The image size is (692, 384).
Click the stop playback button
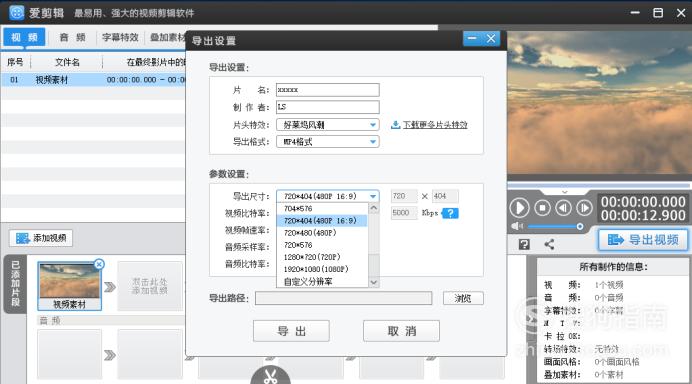[542, 208]
